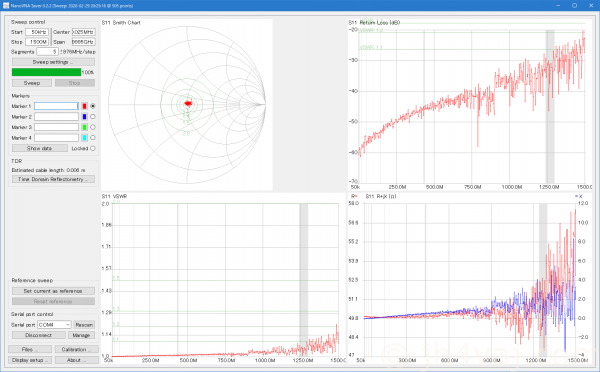Open Display setup options
The image size is (600, 372).
(30, 360)
